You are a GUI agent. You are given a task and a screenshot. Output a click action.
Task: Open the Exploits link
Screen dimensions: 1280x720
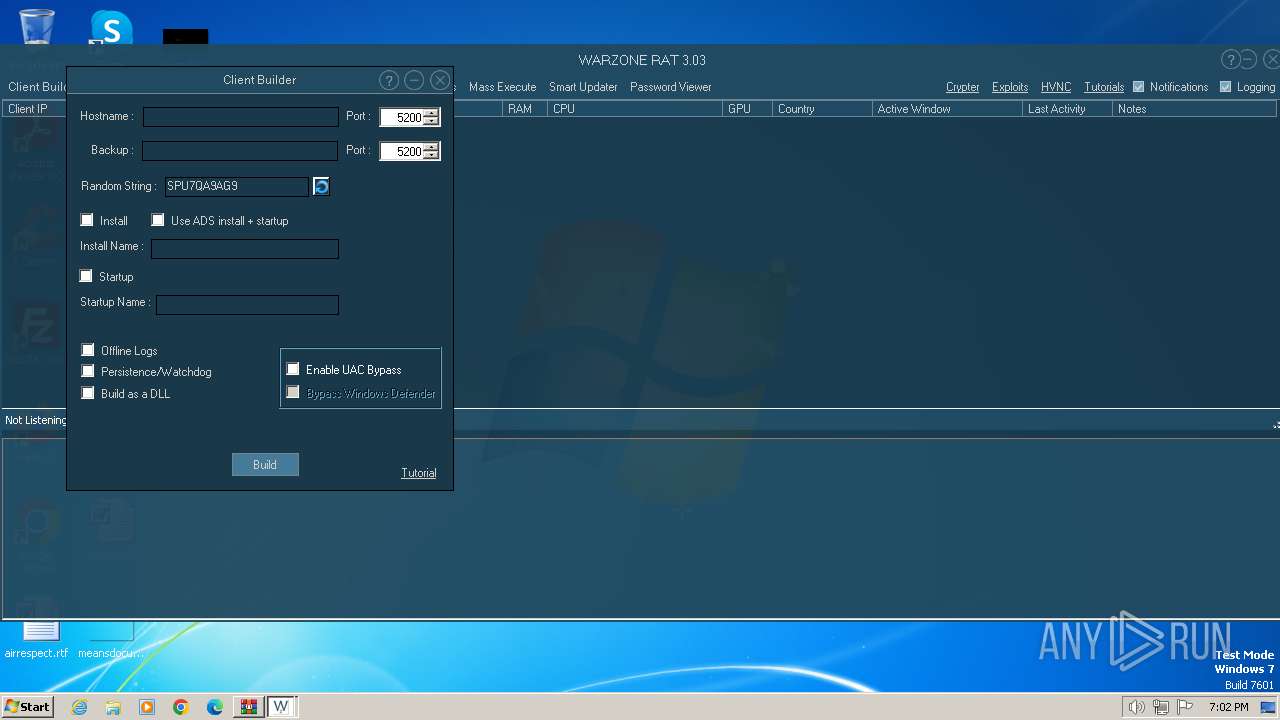coord(1010,87)
